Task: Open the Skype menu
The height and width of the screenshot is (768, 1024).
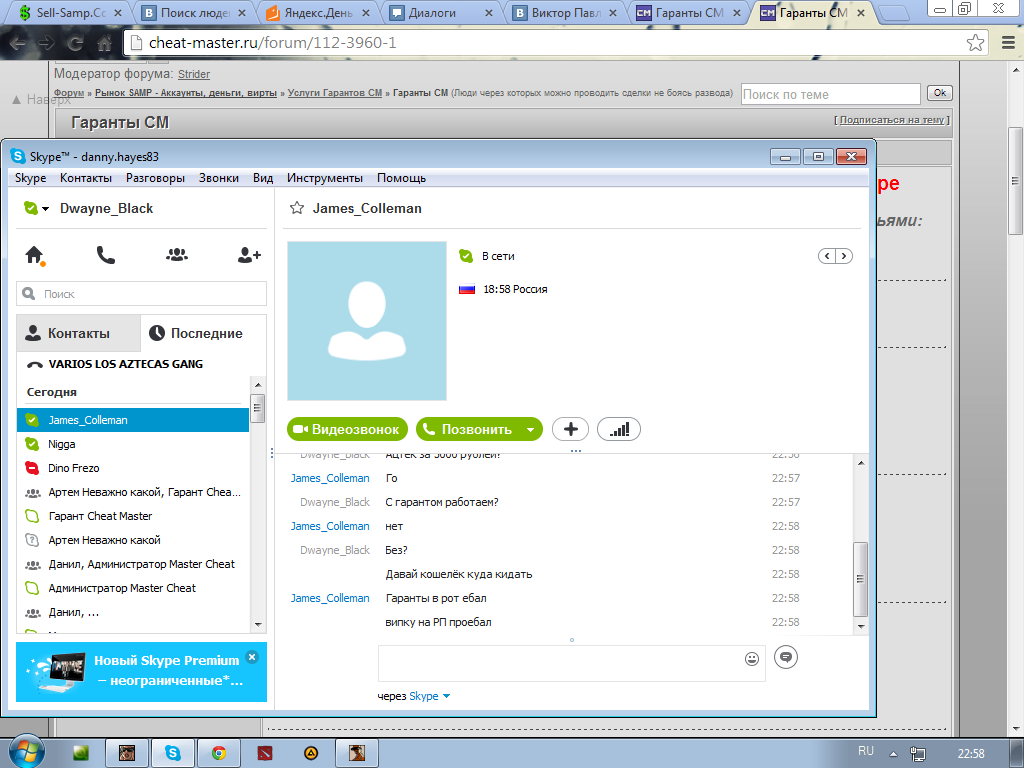Action: click(x=31, y=178)
